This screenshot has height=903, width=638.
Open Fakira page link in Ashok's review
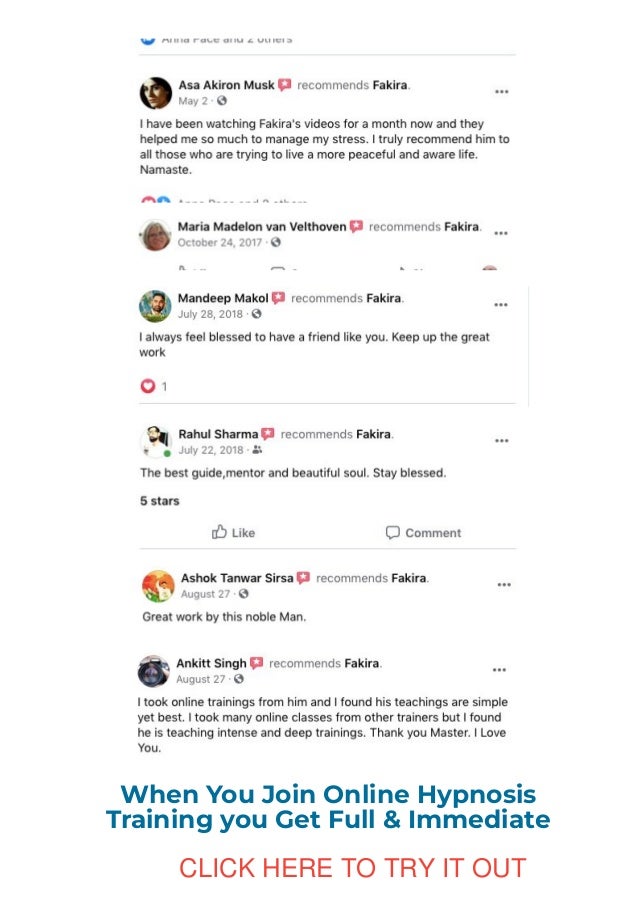tap(409, 578)
